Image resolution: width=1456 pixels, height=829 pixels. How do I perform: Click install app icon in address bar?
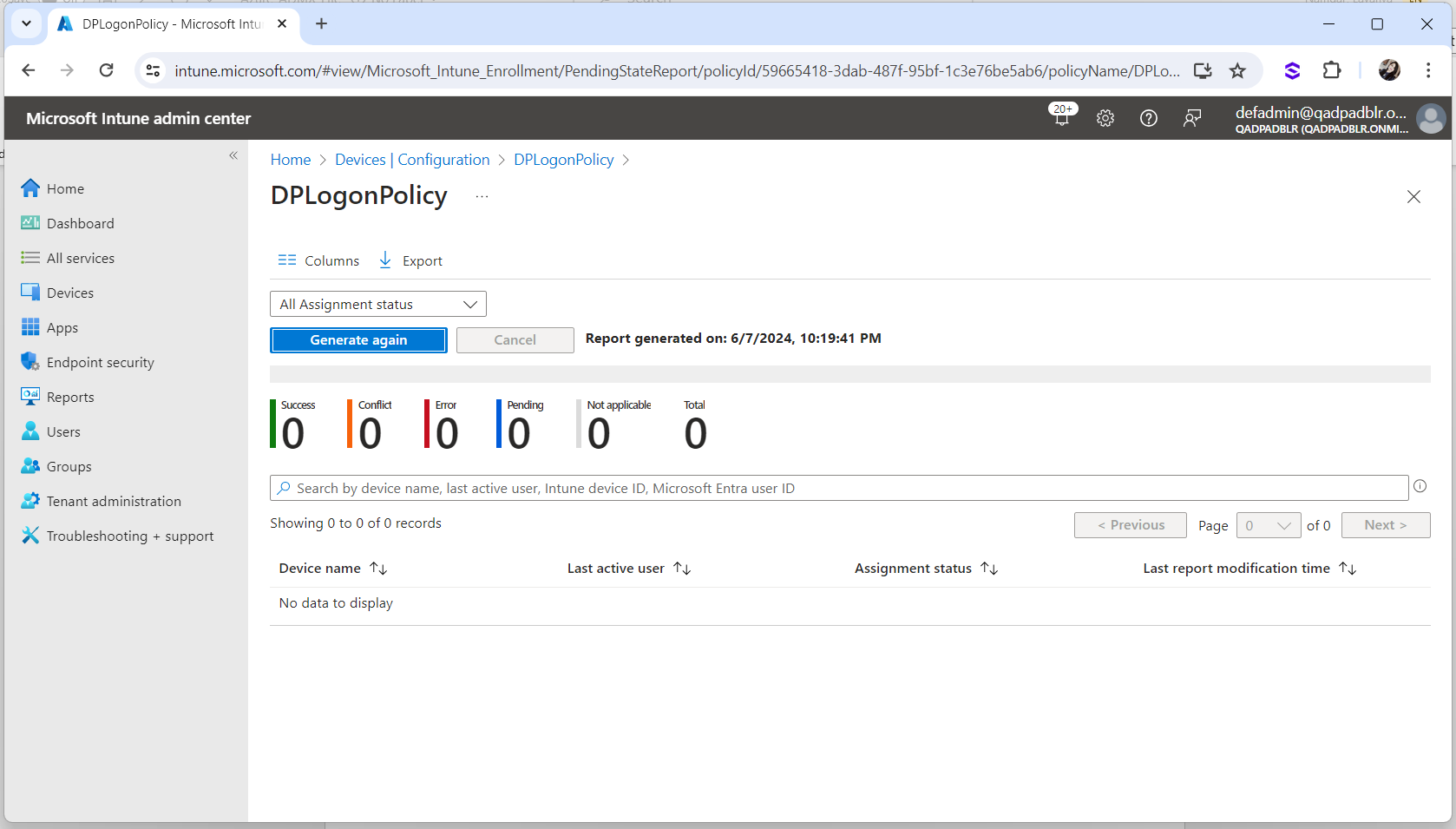[1203, 70]
